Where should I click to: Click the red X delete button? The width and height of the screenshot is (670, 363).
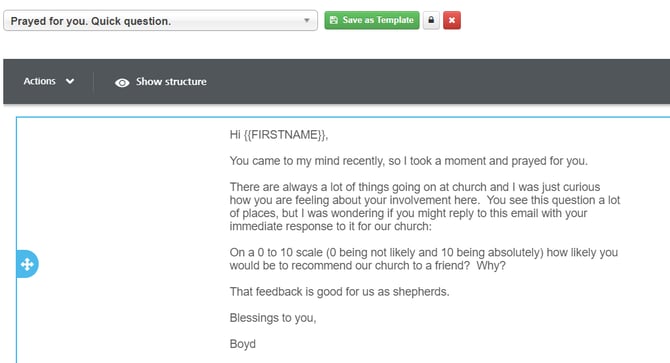(452, 20)
